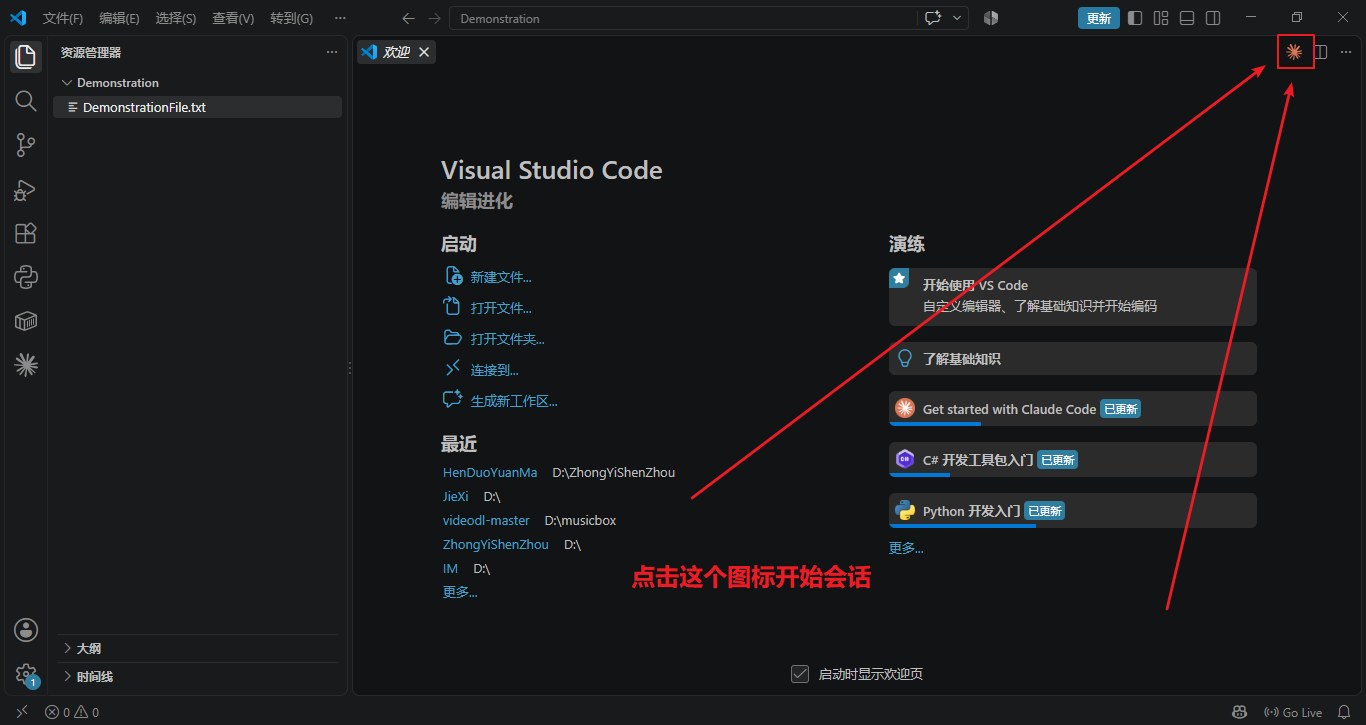Toggle the primary side bar visibility
Screen dimensions: 1366x725
coord(1135,18)
